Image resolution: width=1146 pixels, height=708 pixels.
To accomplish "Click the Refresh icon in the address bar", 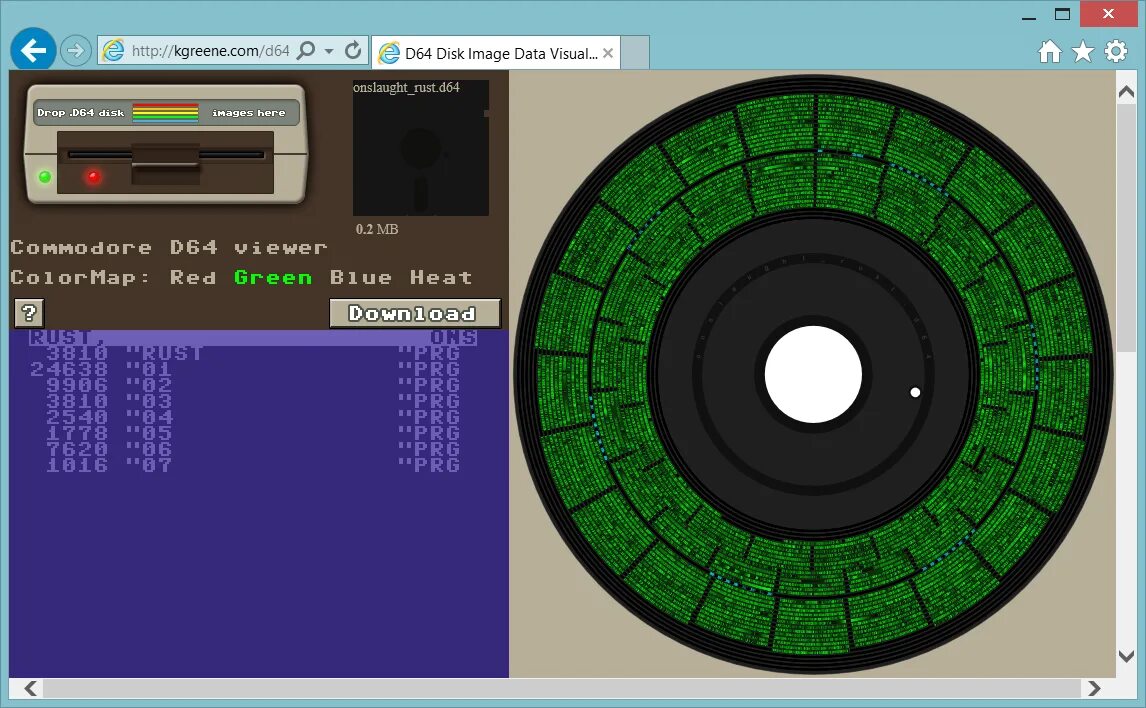I will point(350,48).
